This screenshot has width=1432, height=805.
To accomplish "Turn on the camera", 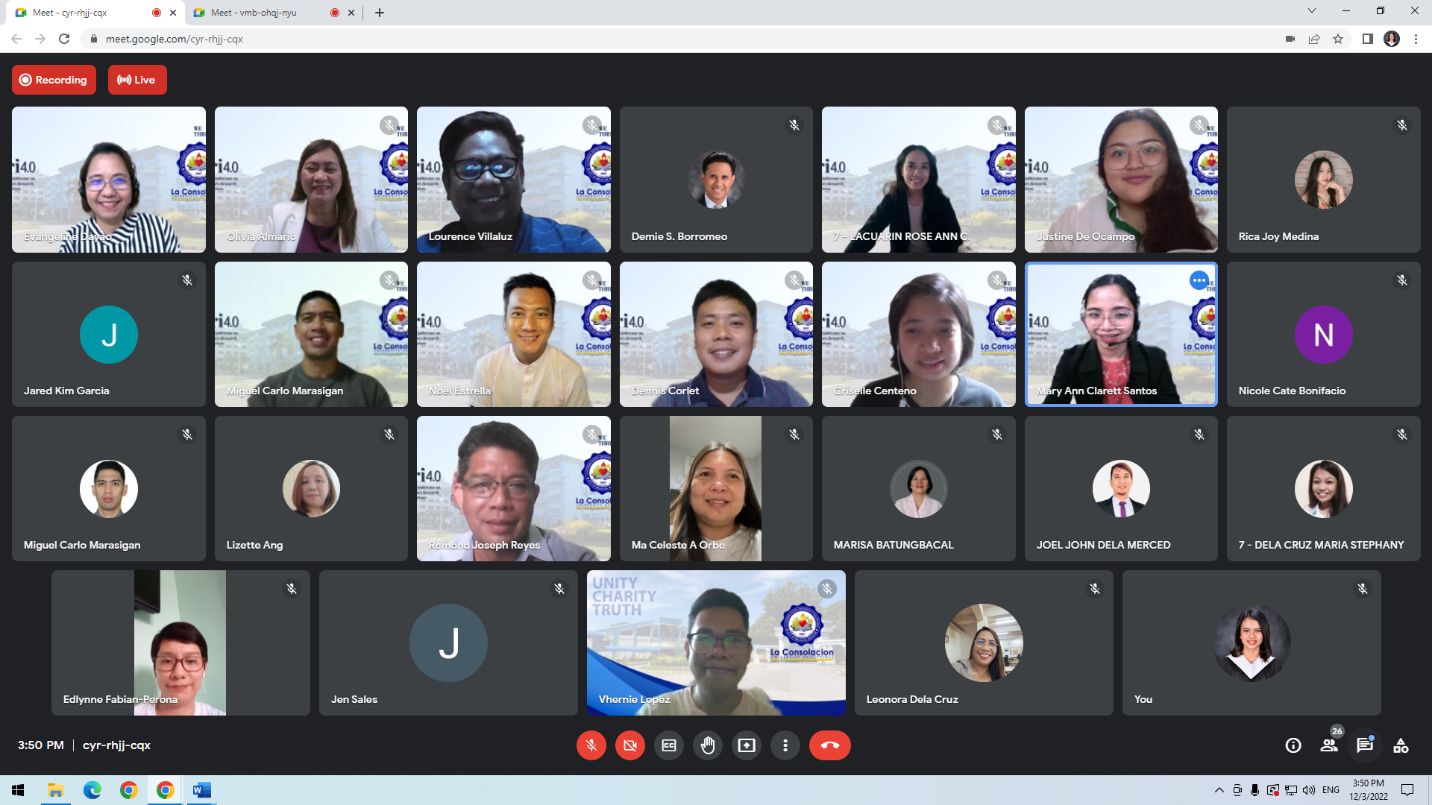I will [x=630, y=745].
